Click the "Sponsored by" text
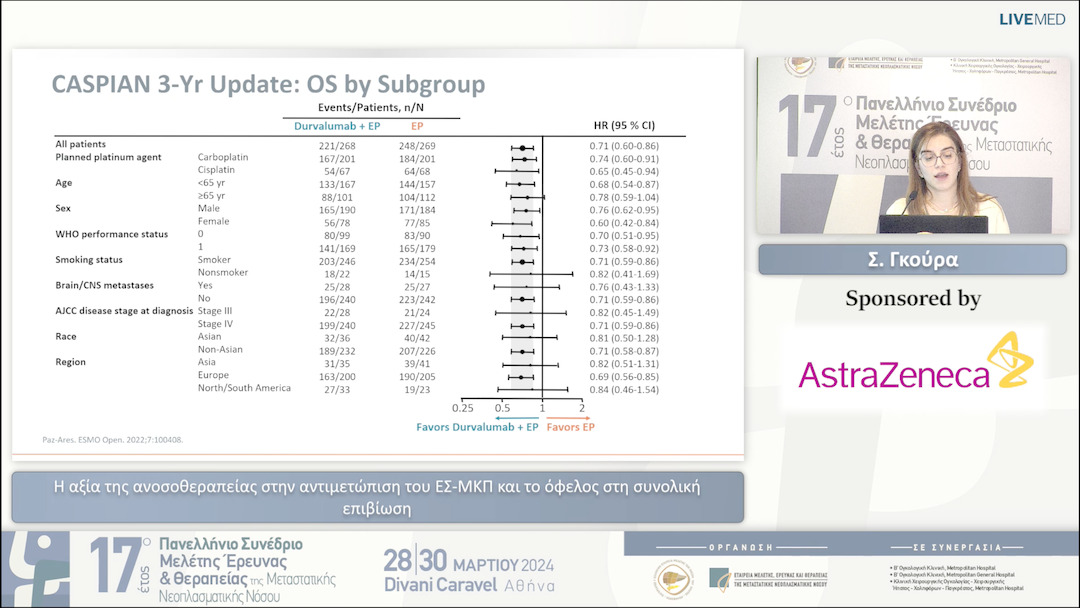This screenshot has height=608, width=1080. pyautogui.click(x=913, y=299)
